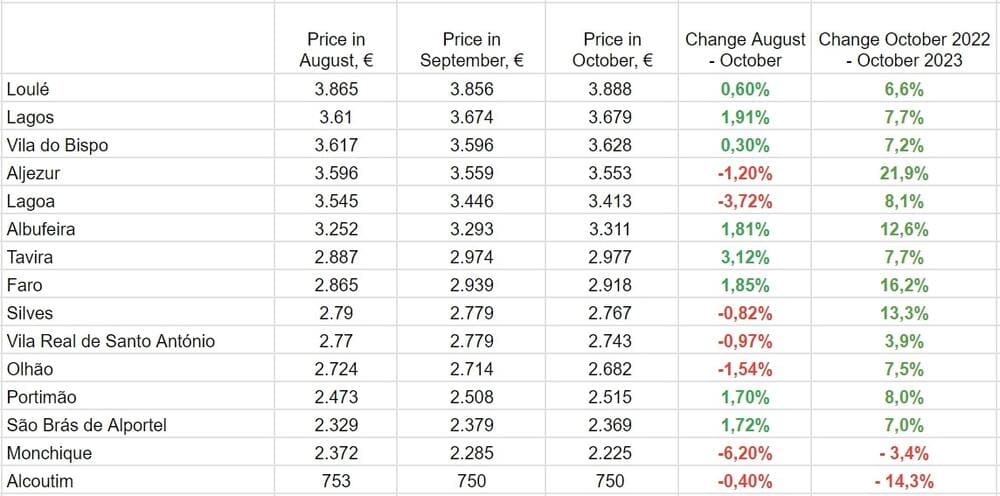This screenshot has height=496, width=1000.
Task: Click the 'Change October 2022 - October 2023' header
Action: (904, 50)
